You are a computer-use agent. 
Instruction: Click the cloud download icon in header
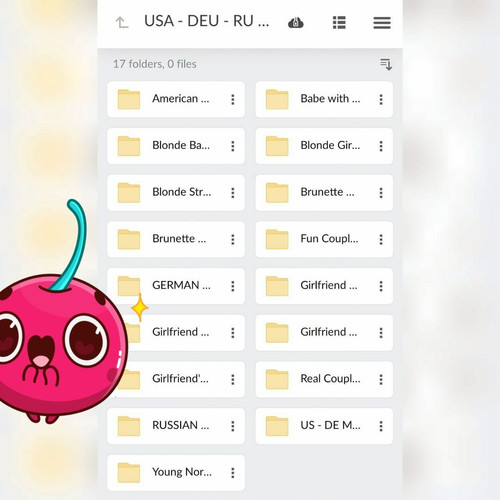point(296,23)
